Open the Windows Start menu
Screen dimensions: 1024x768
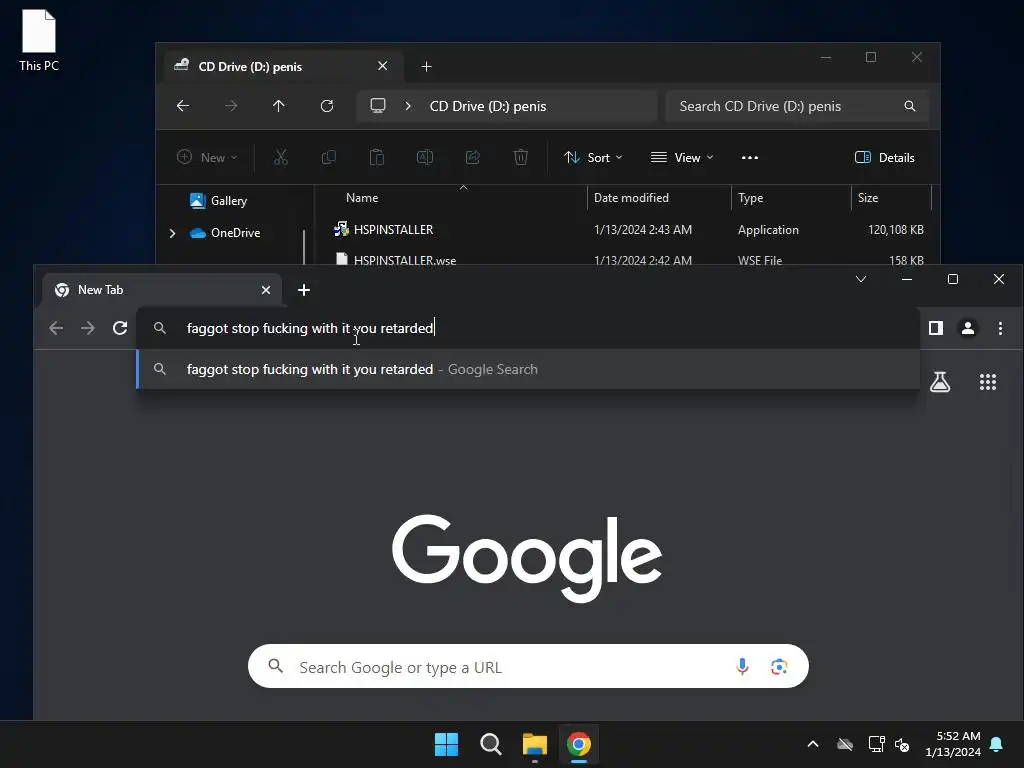[x=446, y=744]
